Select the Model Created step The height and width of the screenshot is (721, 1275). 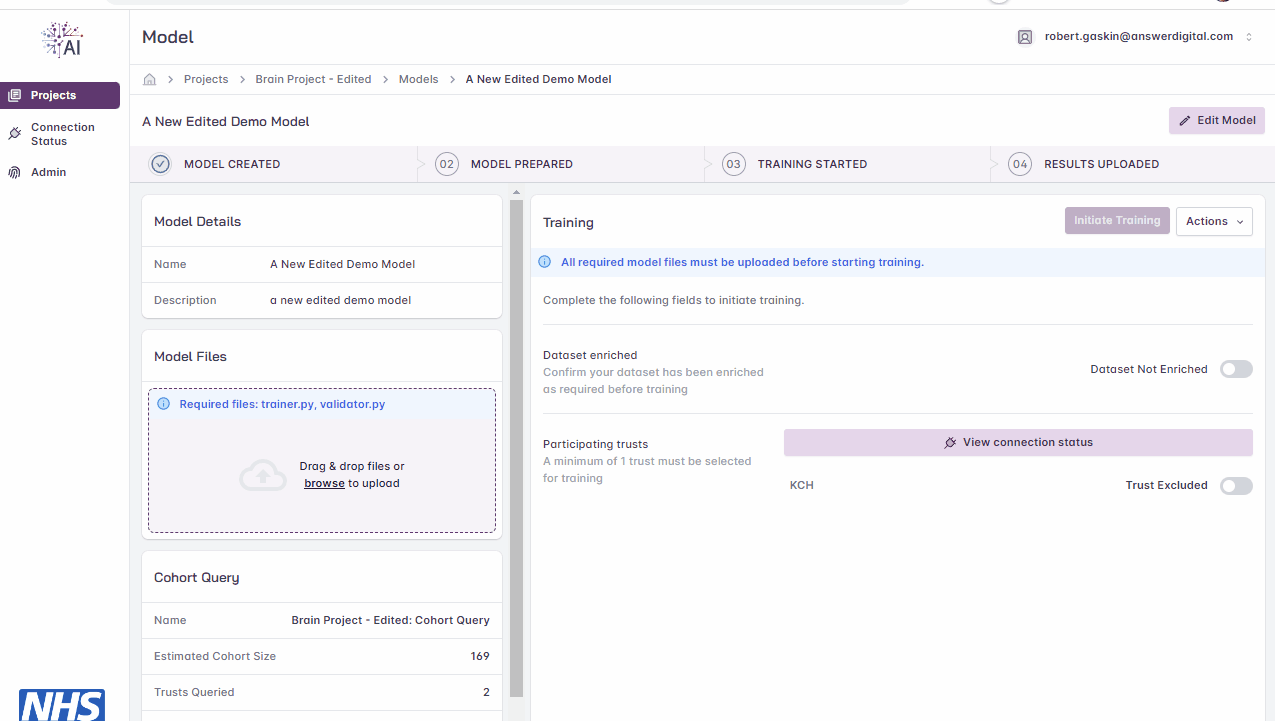(274, 164)
